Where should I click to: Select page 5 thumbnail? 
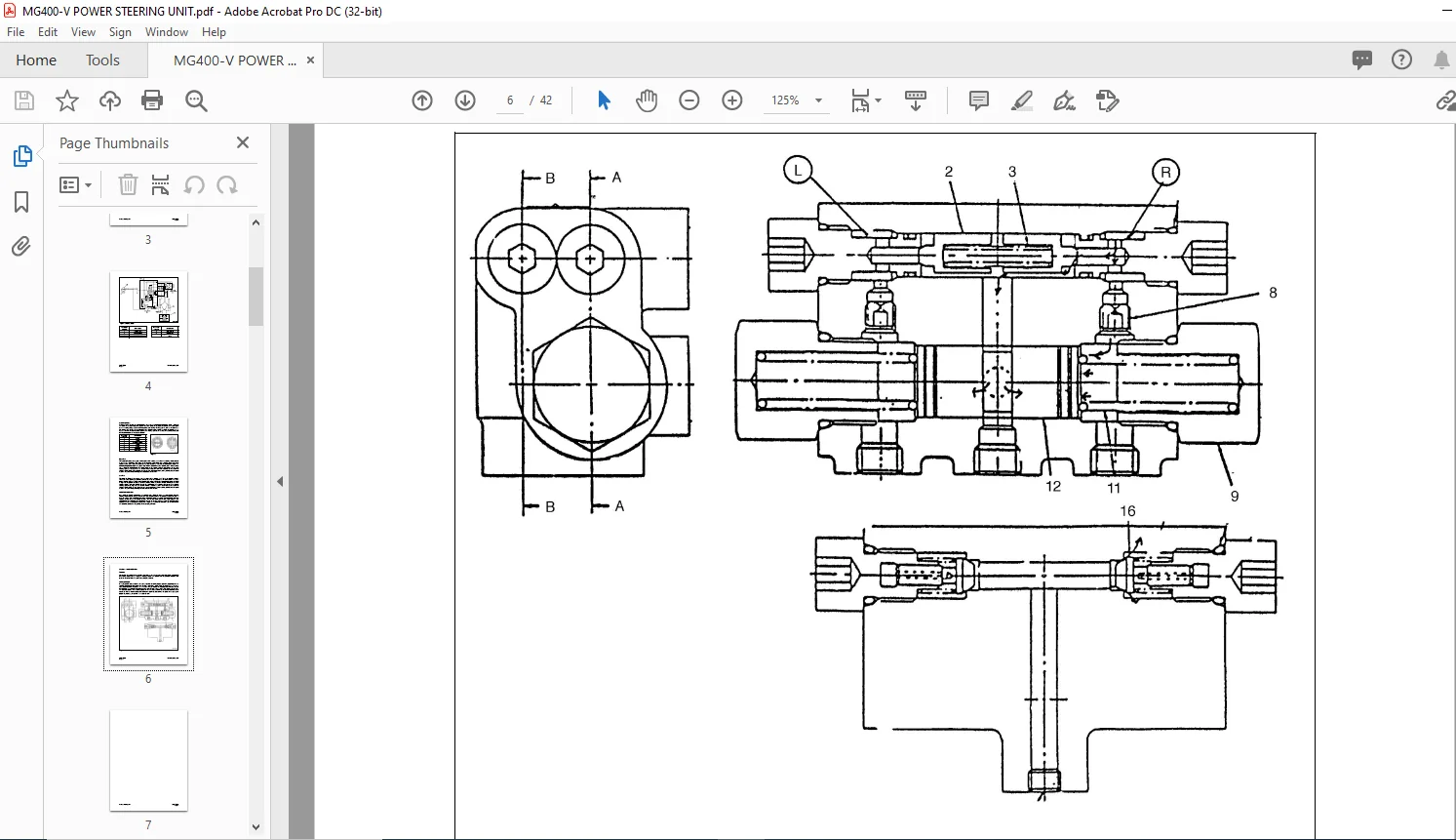148,468
